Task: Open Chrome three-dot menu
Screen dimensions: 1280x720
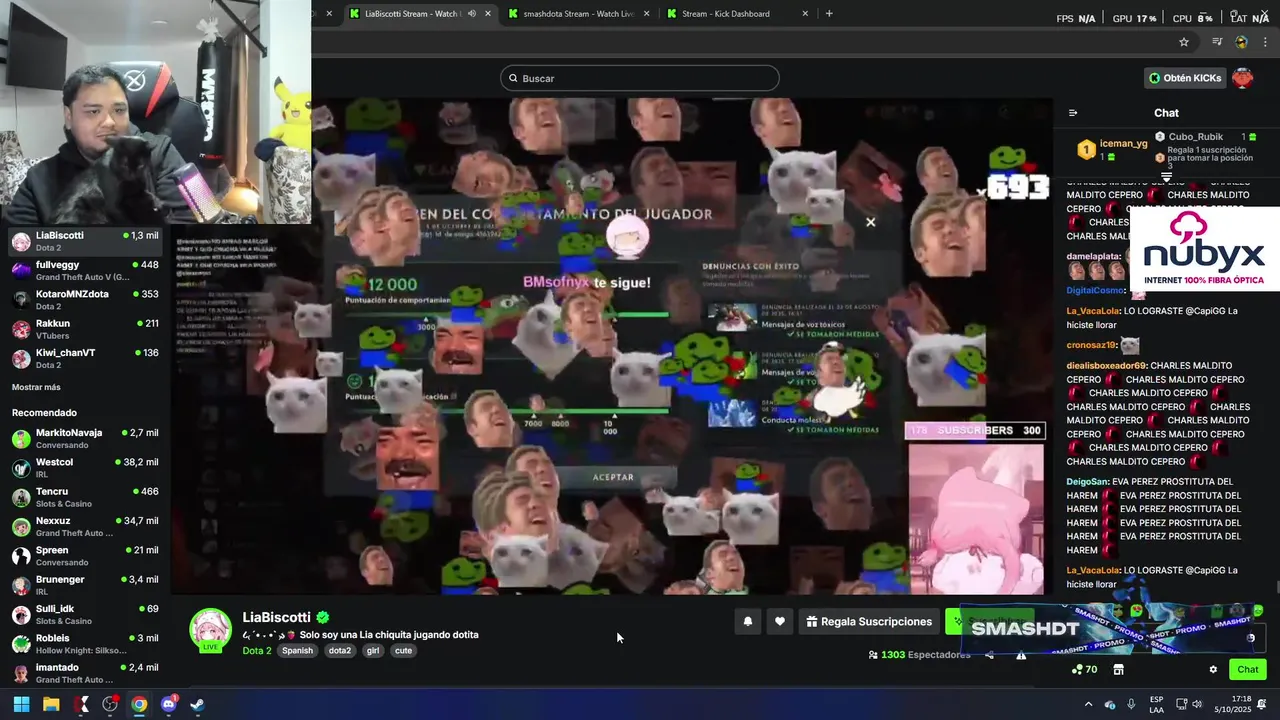Action: pos(1265,42)
